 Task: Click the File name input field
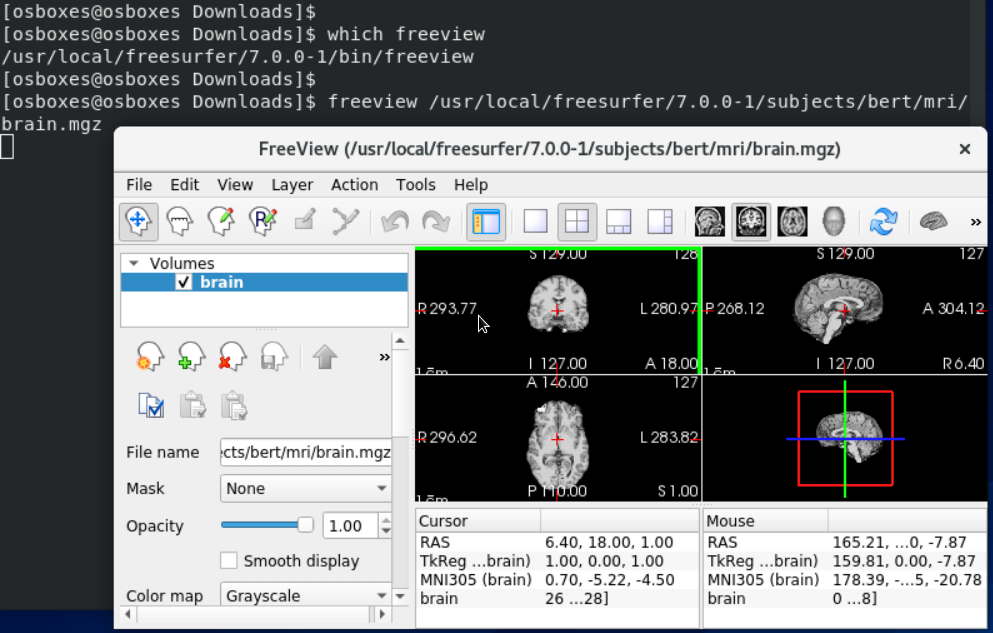click(306, 452)
